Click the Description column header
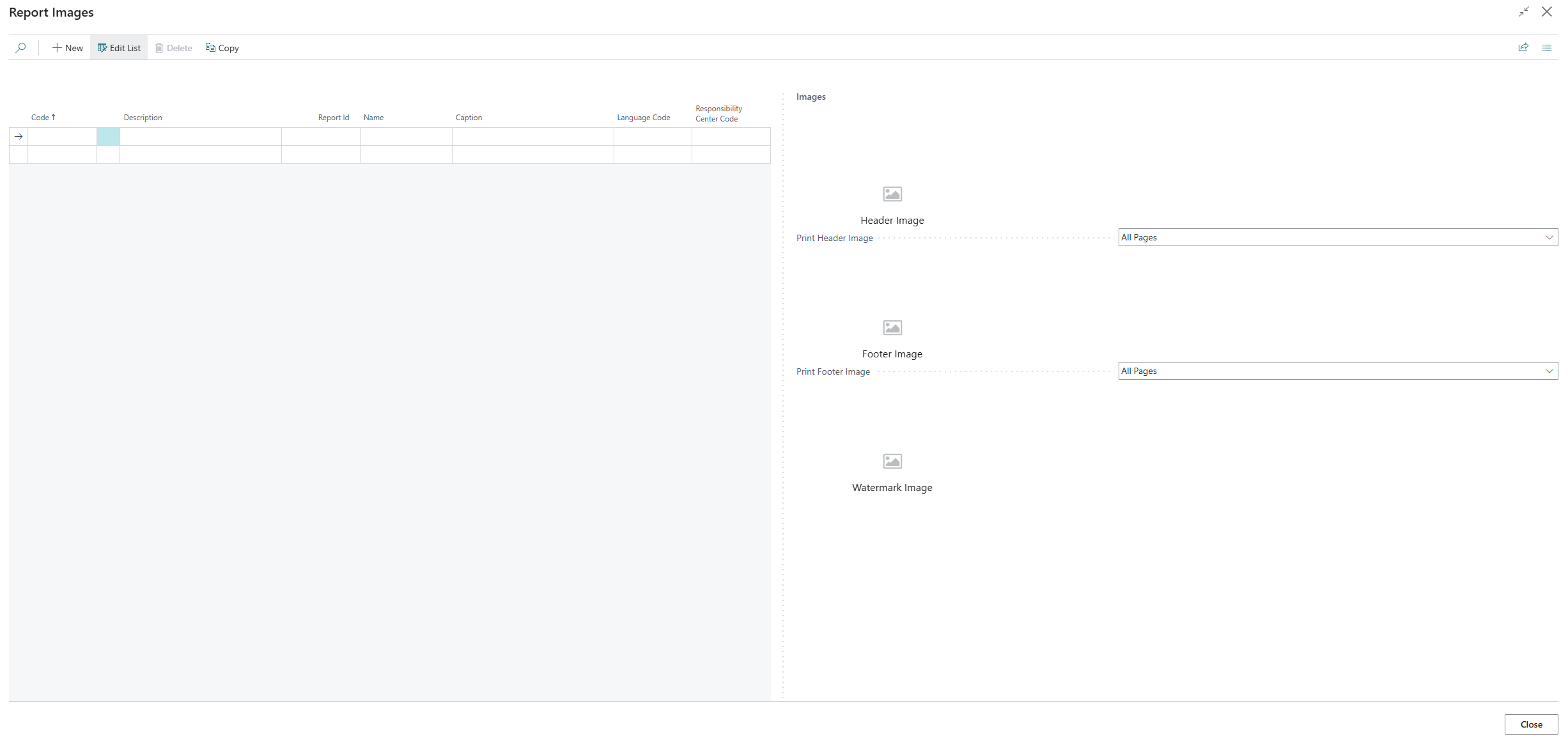This screenshot has width=1568, height=741. 143,118
